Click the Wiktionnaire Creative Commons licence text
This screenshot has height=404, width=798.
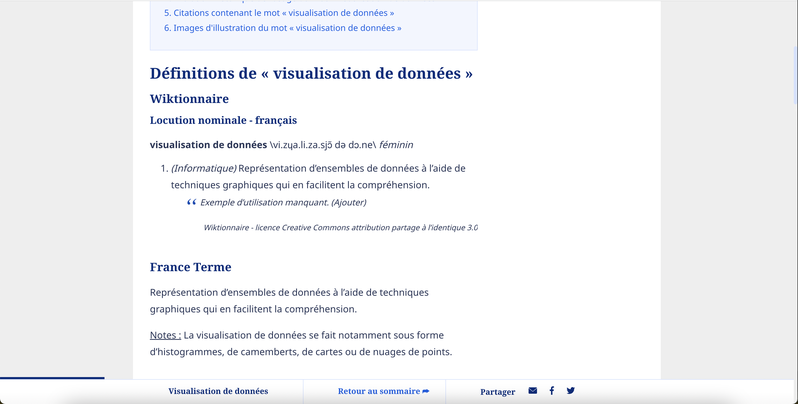coord(340,228)
